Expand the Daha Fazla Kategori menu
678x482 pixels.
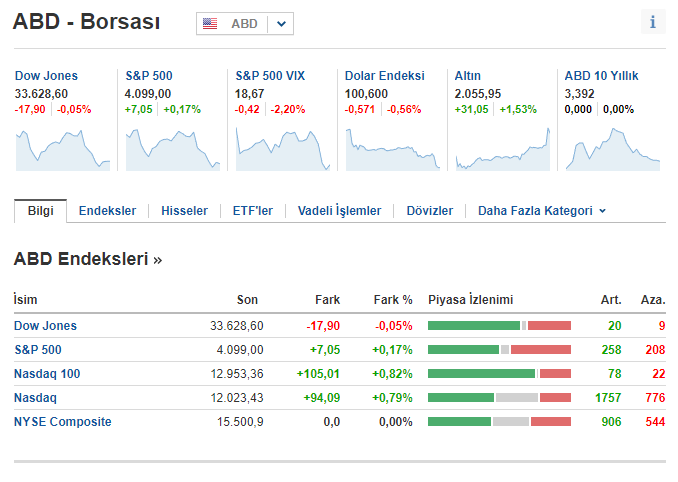542,211
